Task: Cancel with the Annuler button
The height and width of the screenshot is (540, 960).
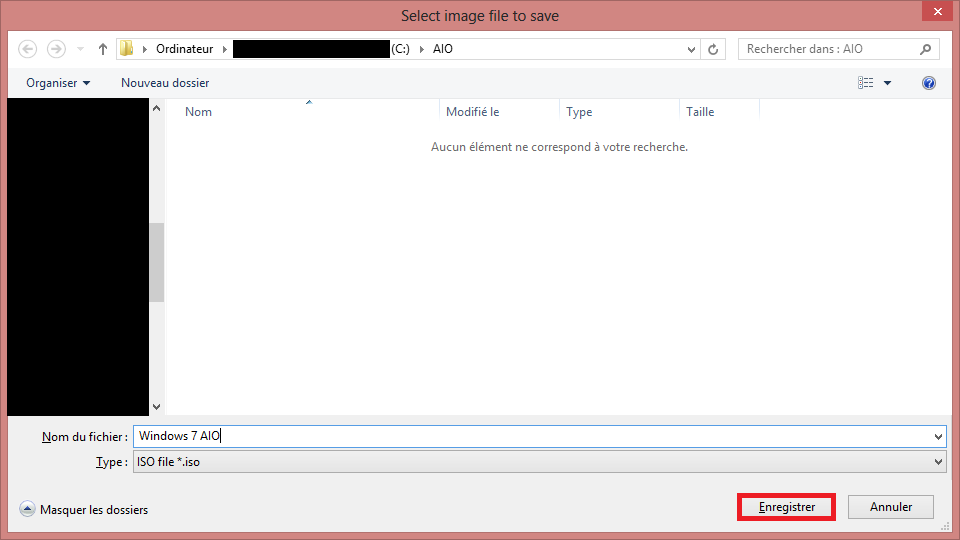Action: tap(890, 507)
